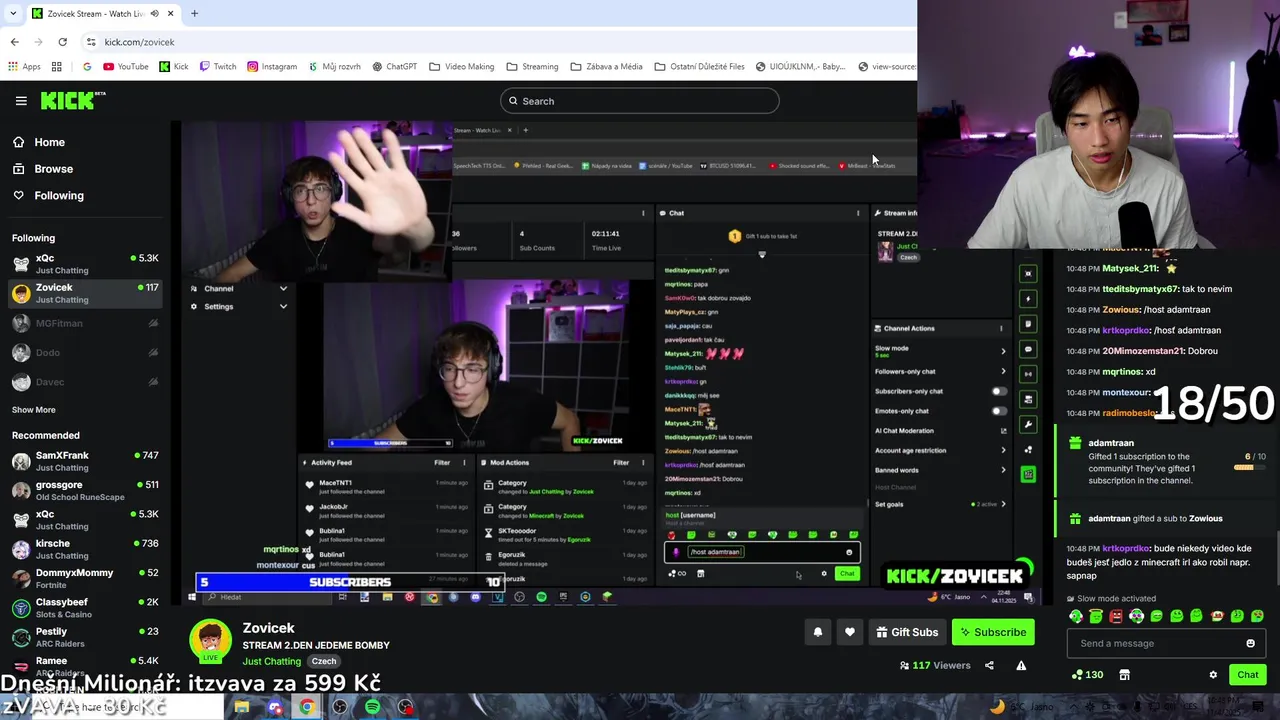
Task: Open the Můj rozvrh bookmark
Action: 334,67
